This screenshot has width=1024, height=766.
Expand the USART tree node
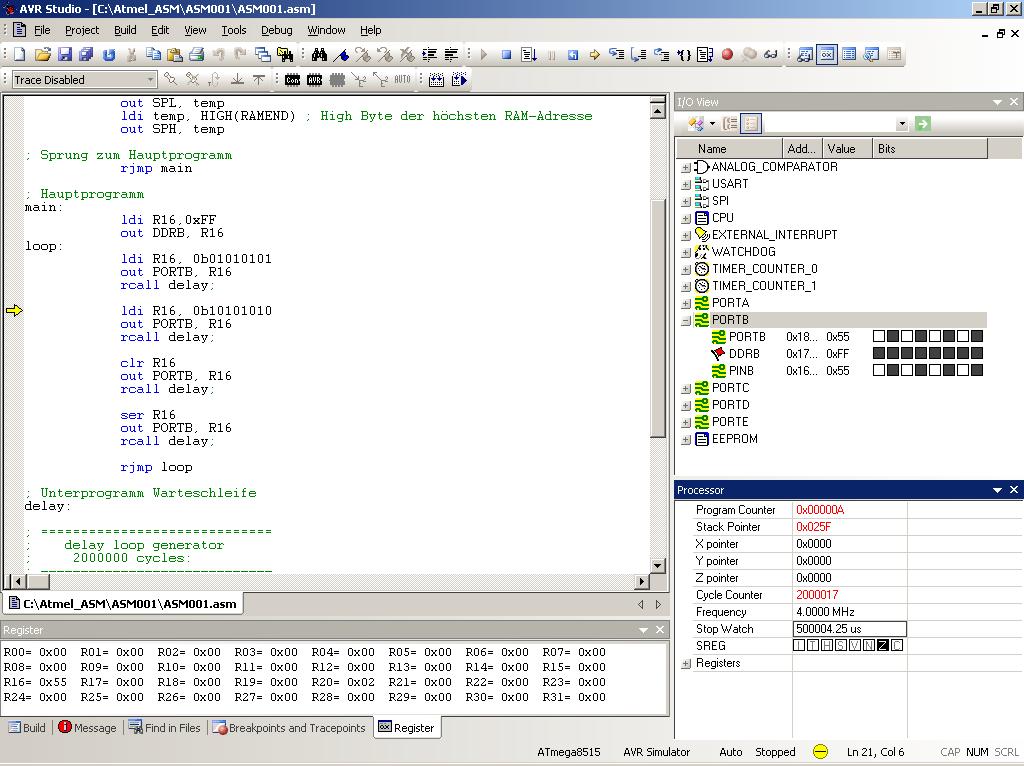pos(686,184)
